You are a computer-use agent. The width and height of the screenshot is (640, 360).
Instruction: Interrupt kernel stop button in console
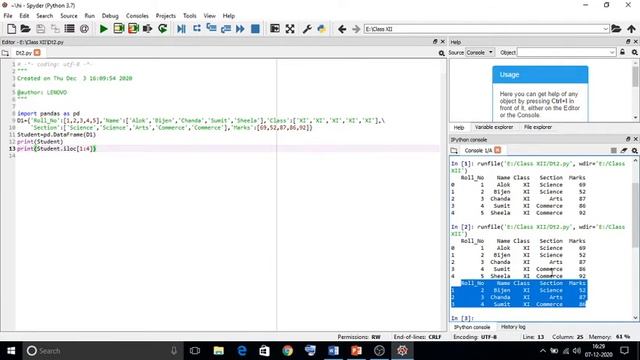[613, 151]
